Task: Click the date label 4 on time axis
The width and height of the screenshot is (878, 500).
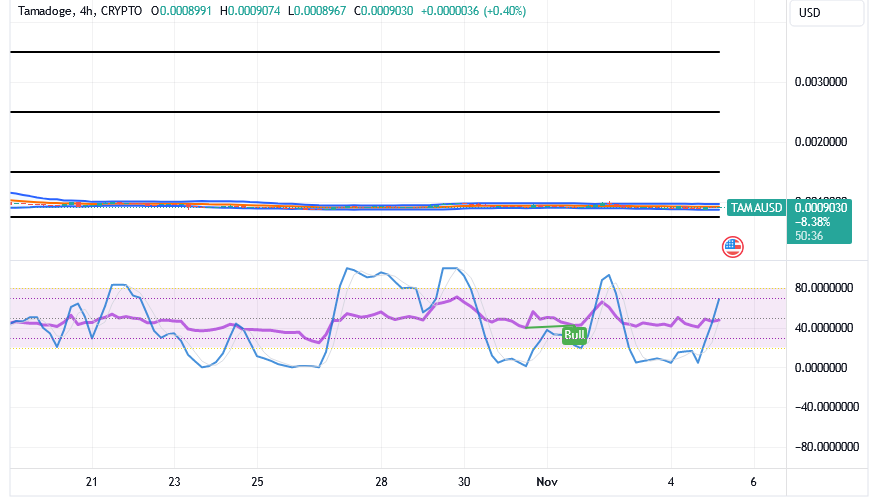Action: coord(671,482)
